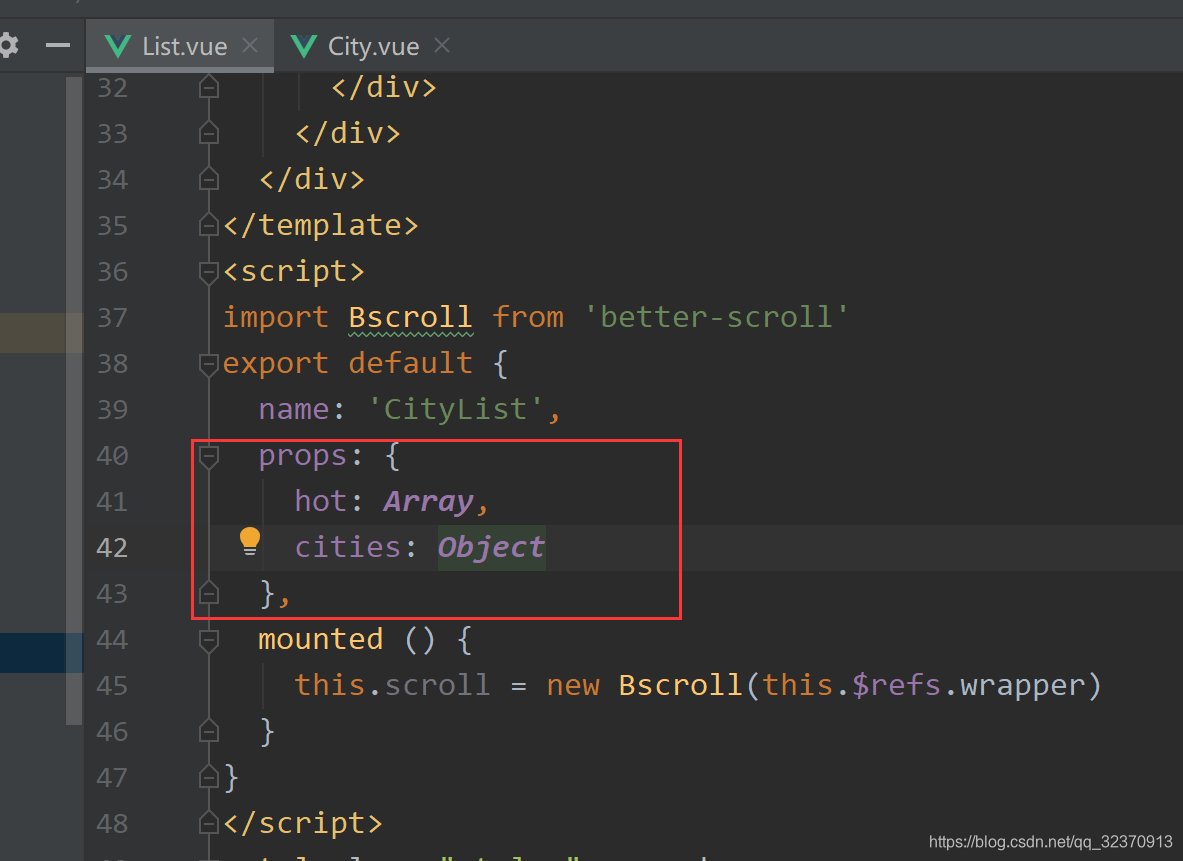Click the Vue icon on the City.vue tab
This screenshot has width=1183, height=861.
(303, 46)
